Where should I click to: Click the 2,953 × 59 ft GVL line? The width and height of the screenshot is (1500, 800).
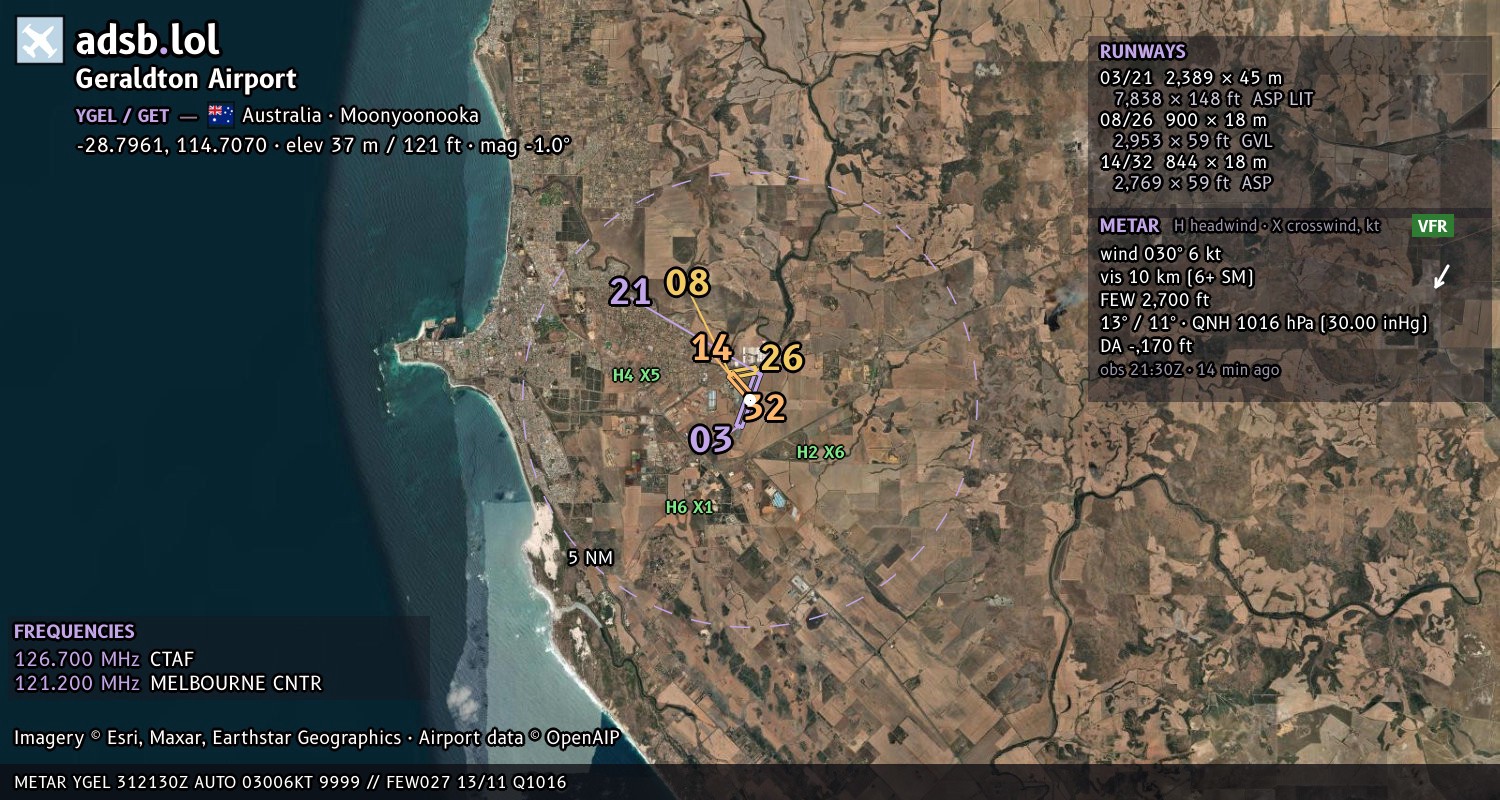(x=1192, y=141)
